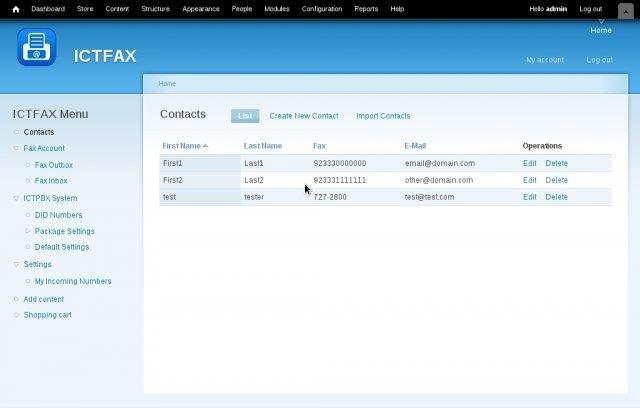
Task: Click the test@test.com cell
Action: click(x=429, y=197)
